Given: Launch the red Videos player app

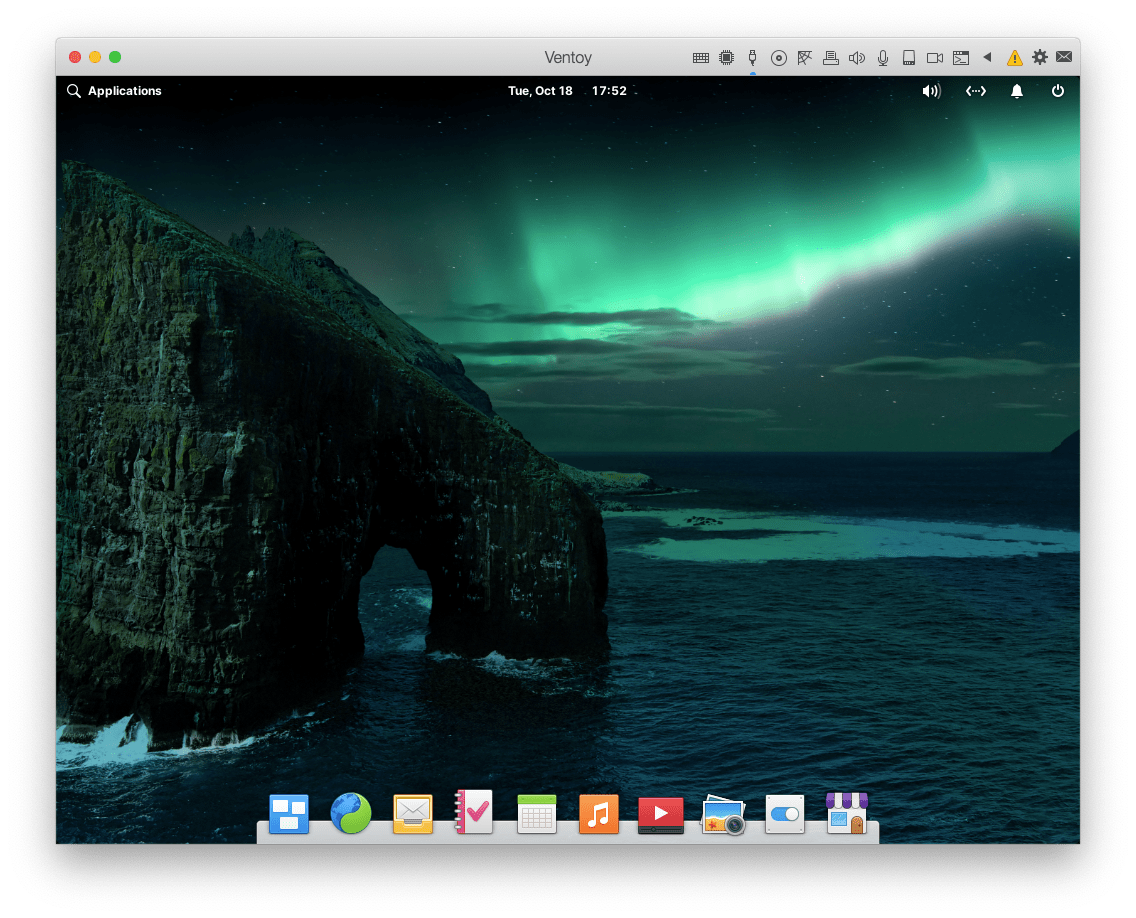Looking at the screenshot, I should click(660, 815).
